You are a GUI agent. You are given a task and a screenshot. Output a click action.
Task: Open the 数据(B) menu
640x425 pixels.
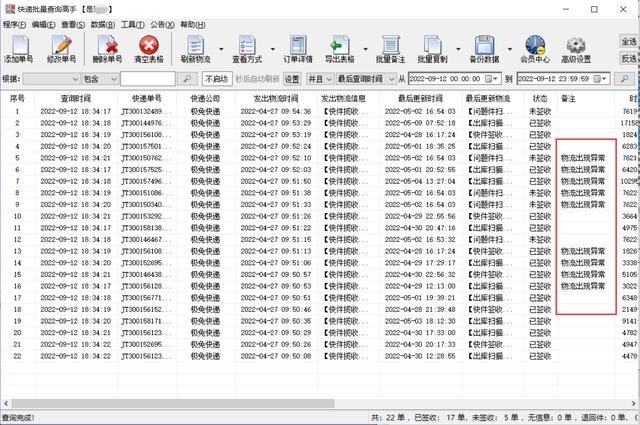tap(102, 25)
